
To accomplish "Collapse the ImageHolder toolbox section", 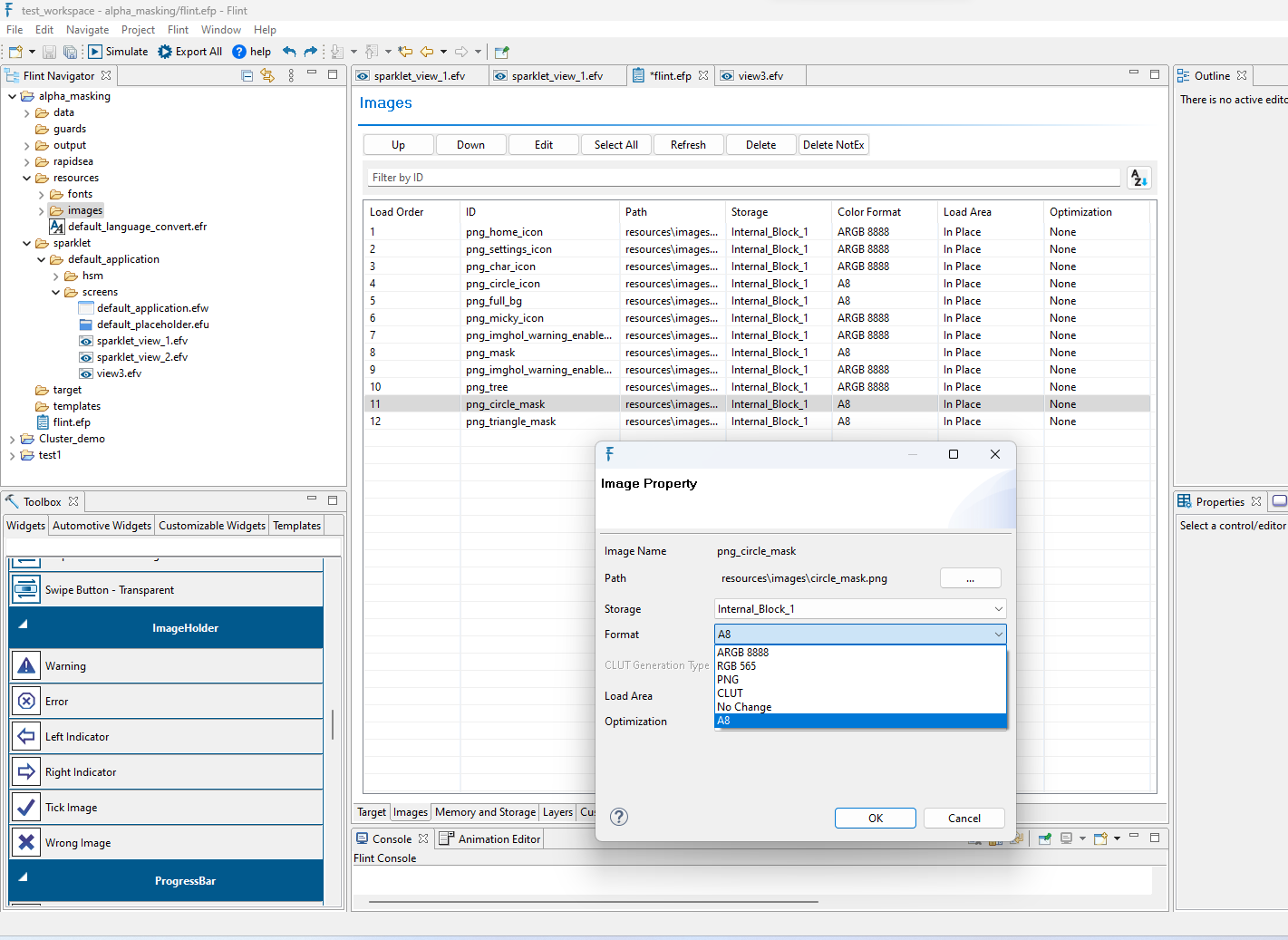I will coord(24,625).
